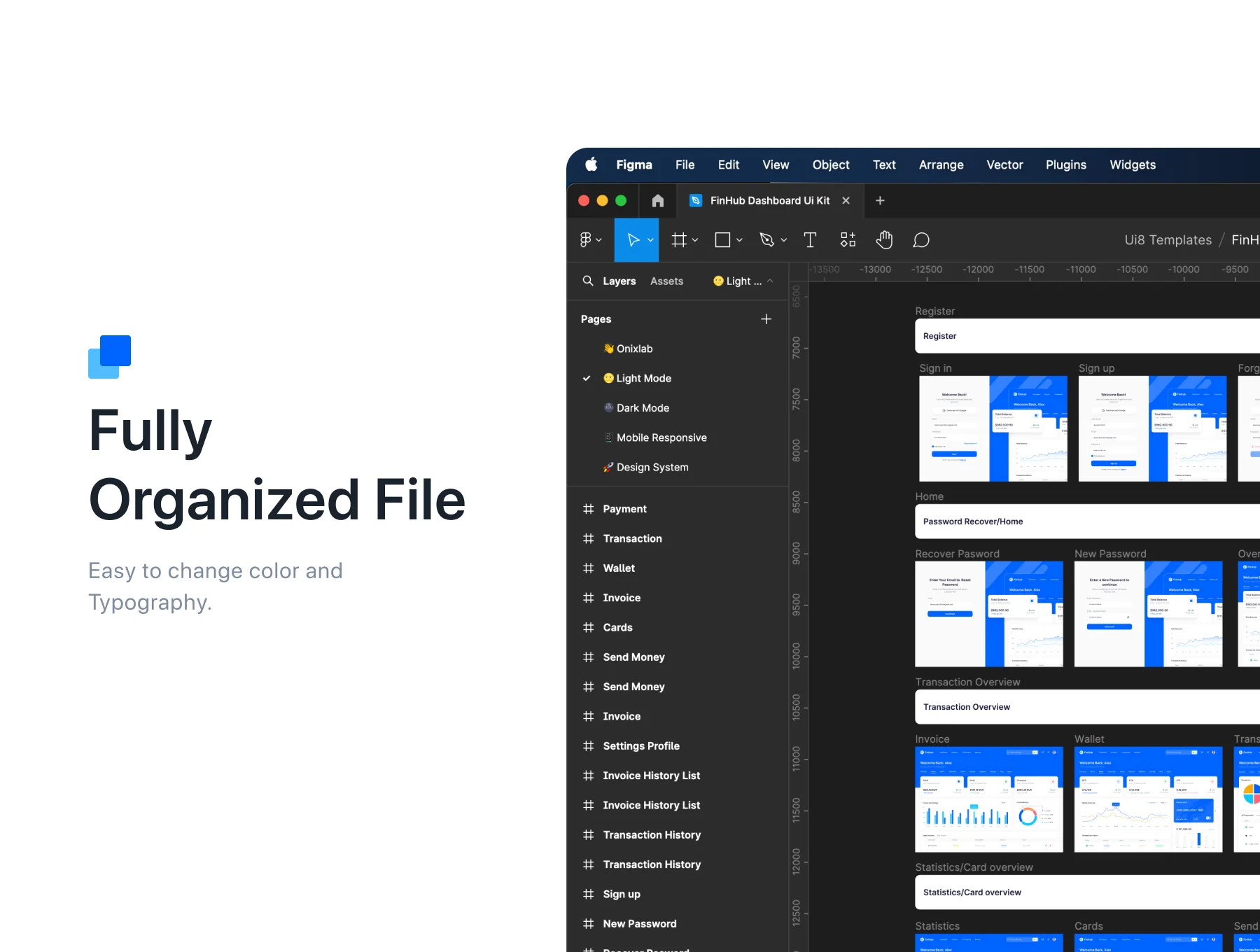
Task: Click the "Home" frame label on canvas
Action: pyautogui.click(x=930, y=496)
